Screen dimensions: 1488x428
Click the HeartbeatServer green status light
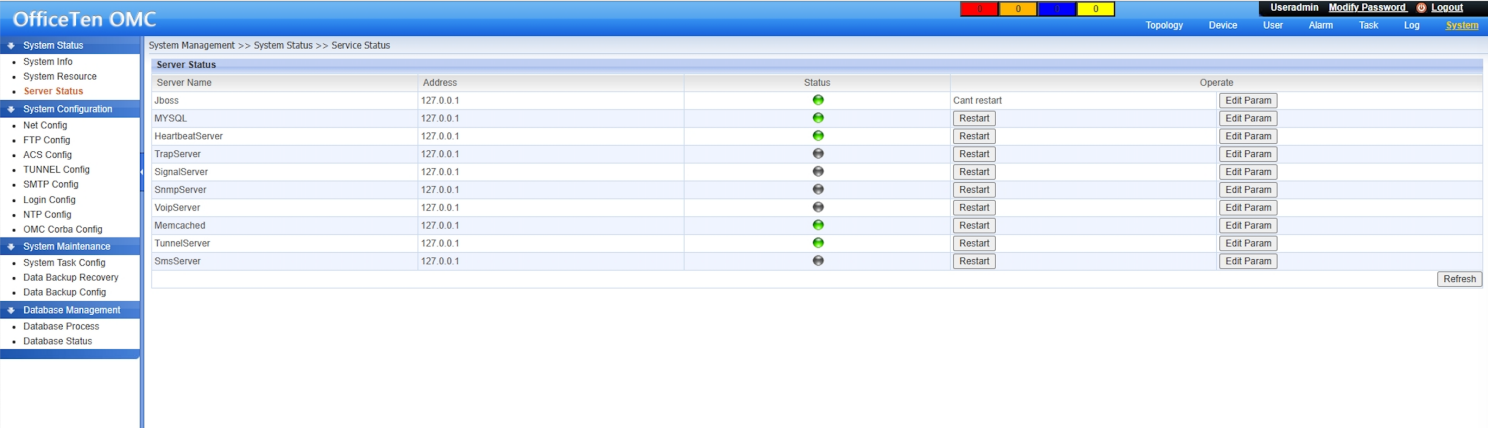[x=818, y=136]
